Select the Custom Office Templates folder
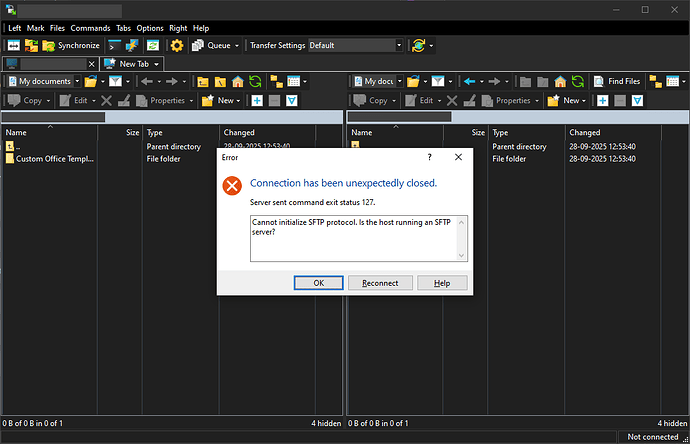Screen dimensions: 690x444 (x=55, y=158)
